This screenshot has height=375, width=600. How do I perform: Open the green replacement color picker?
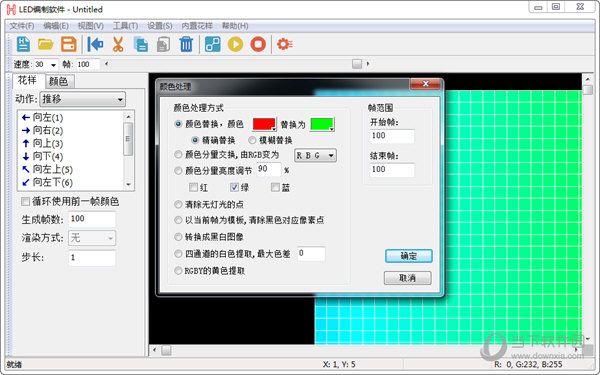coord(322,124)
